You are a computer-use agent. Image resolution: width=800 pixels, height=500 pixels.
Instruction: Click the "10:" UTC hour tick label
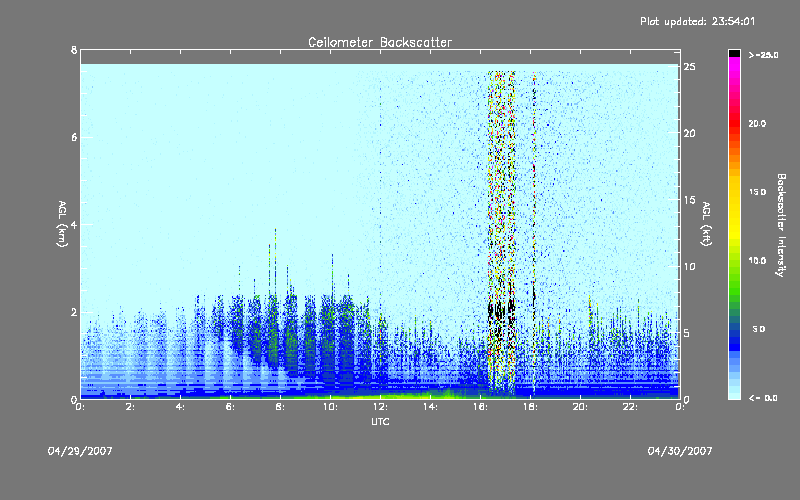coord(330,407)
